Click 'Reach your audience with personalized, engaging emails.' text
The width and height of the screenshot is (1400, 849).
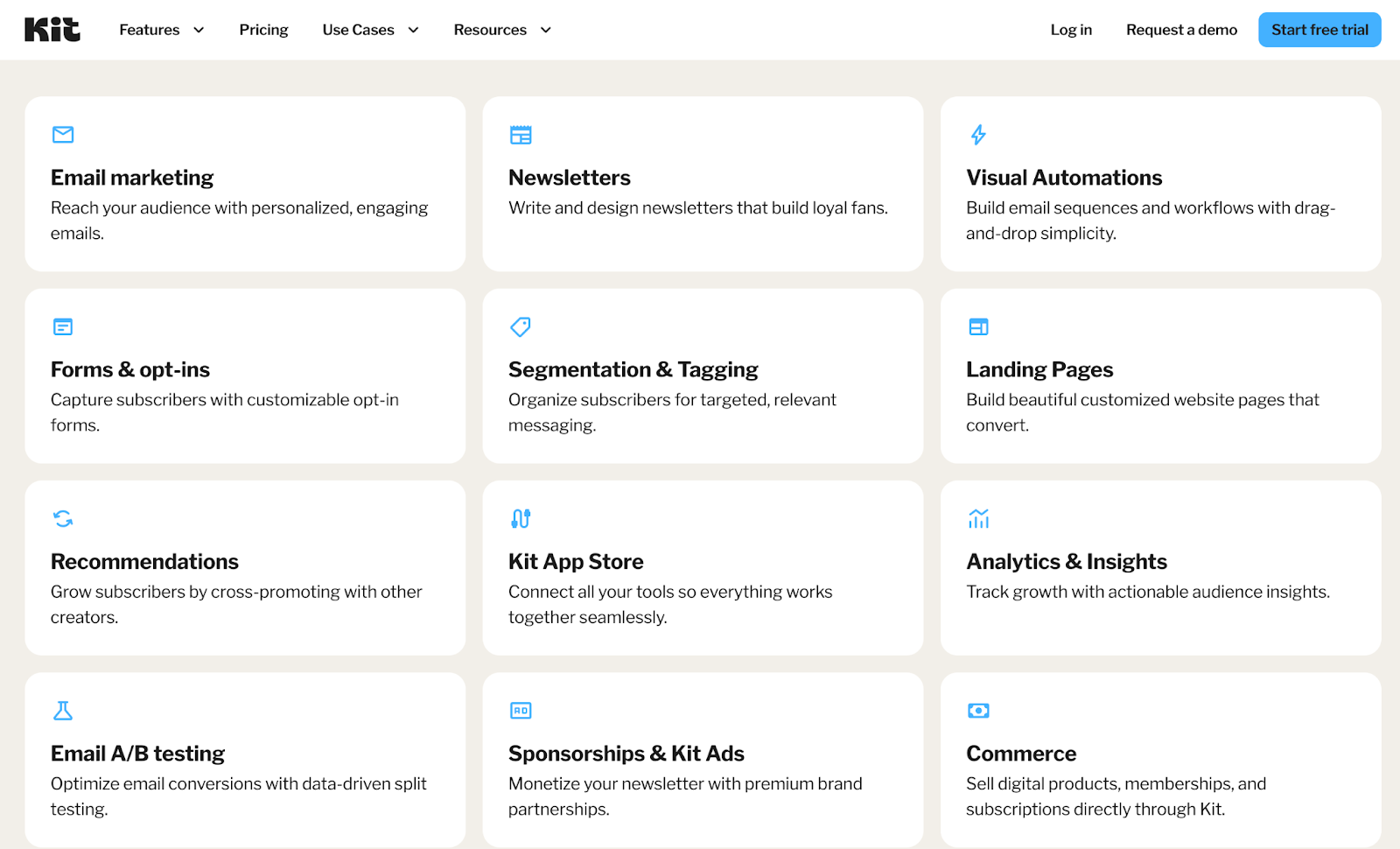tap(239, 221)
